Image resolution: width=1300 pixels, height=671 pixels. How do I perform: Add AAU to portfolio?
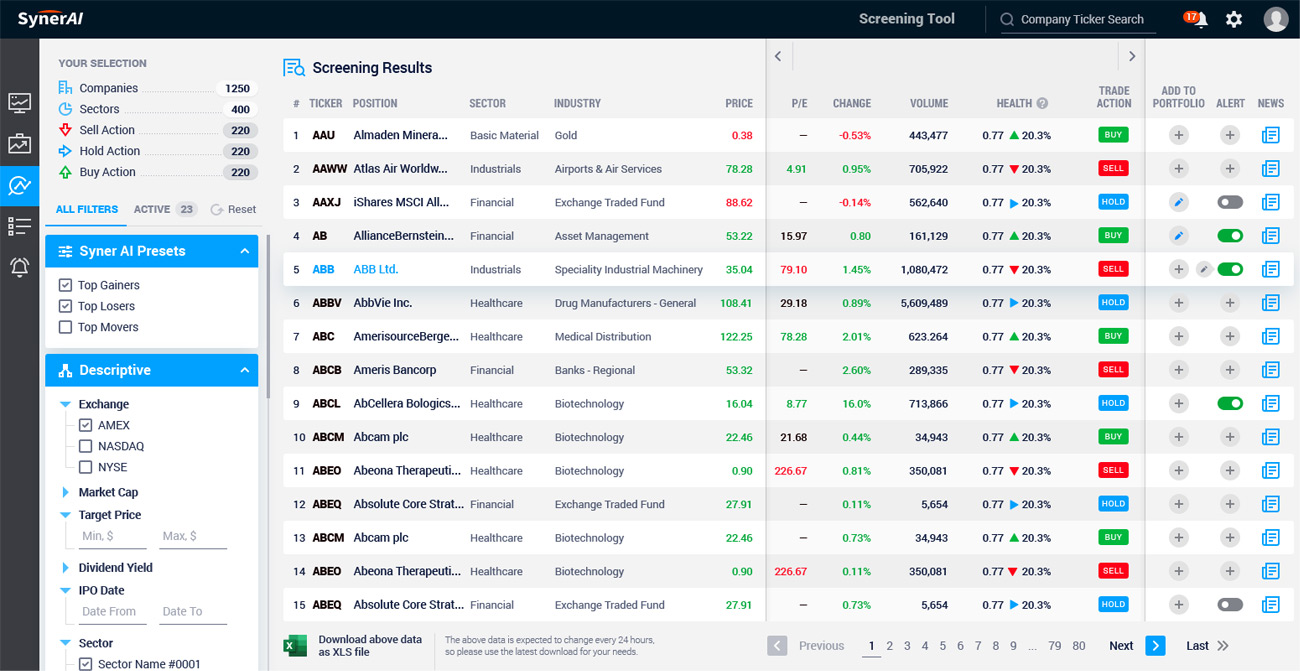click(1179, 135)
